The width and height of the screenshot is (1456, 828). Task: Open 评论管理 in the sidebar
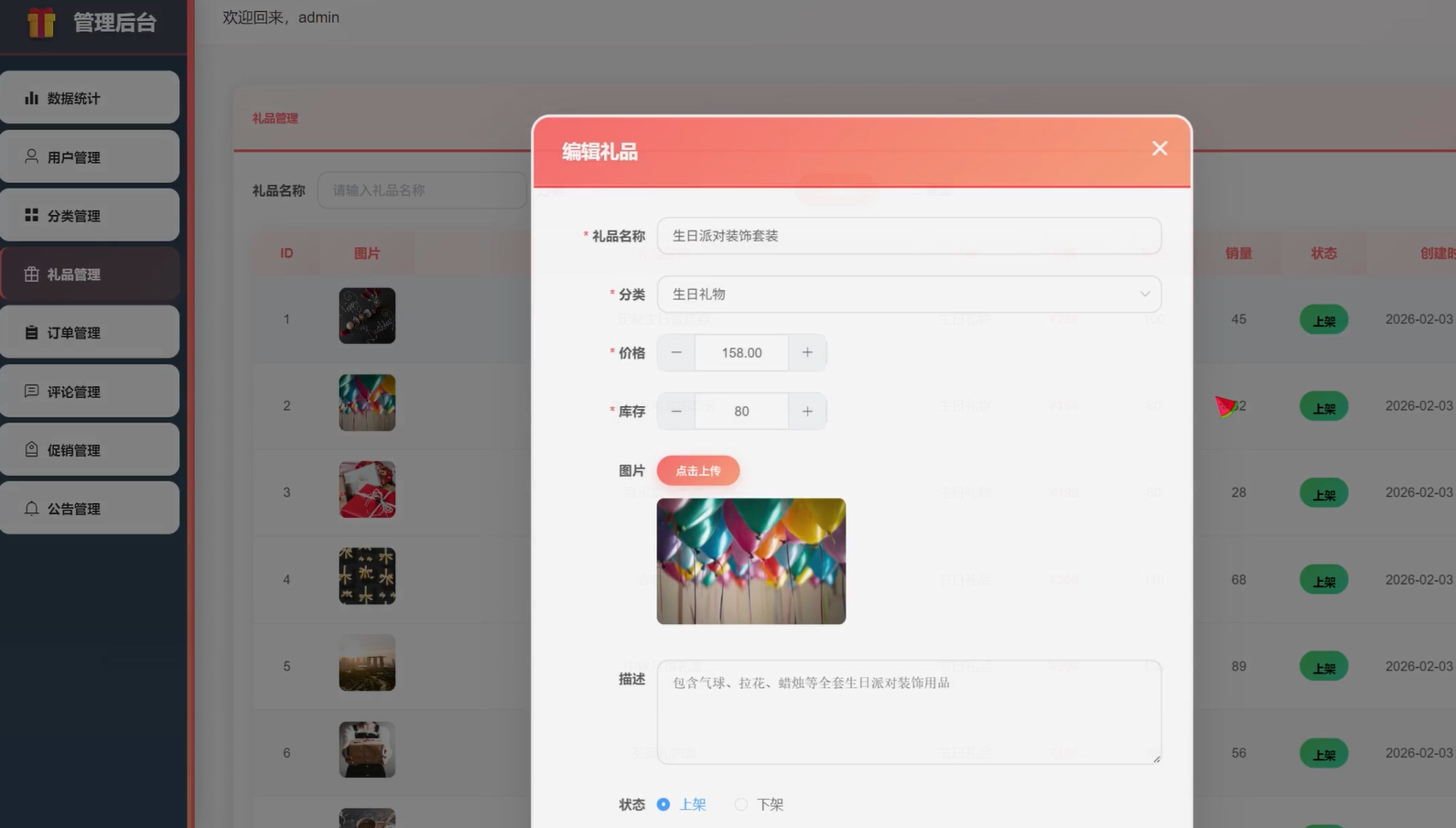[90, 391]
